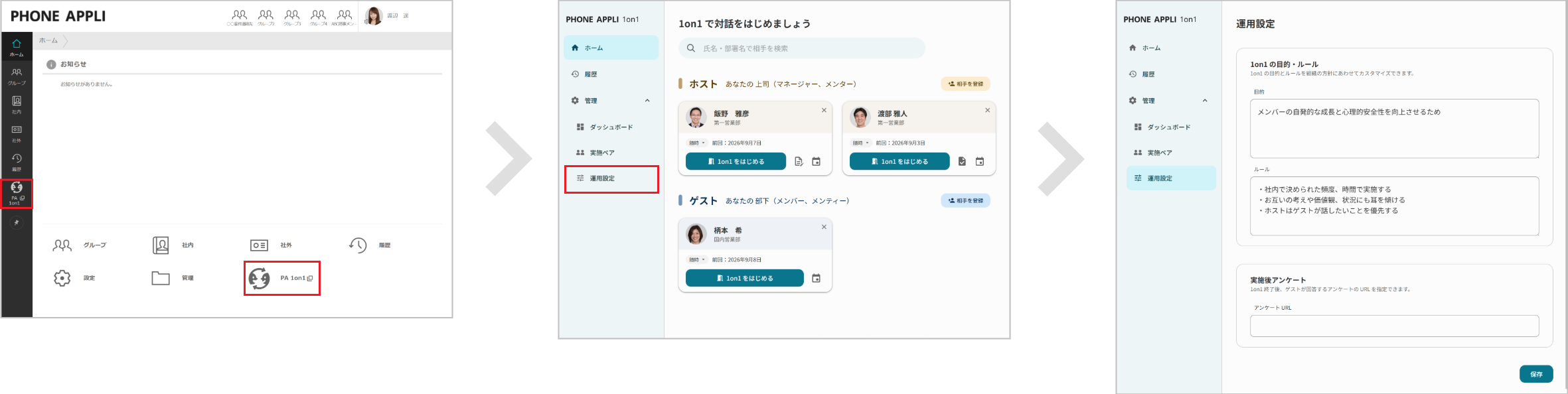Click the user avatar in the top header
This screenshot has width=1568, height=394.
(374, 16)
